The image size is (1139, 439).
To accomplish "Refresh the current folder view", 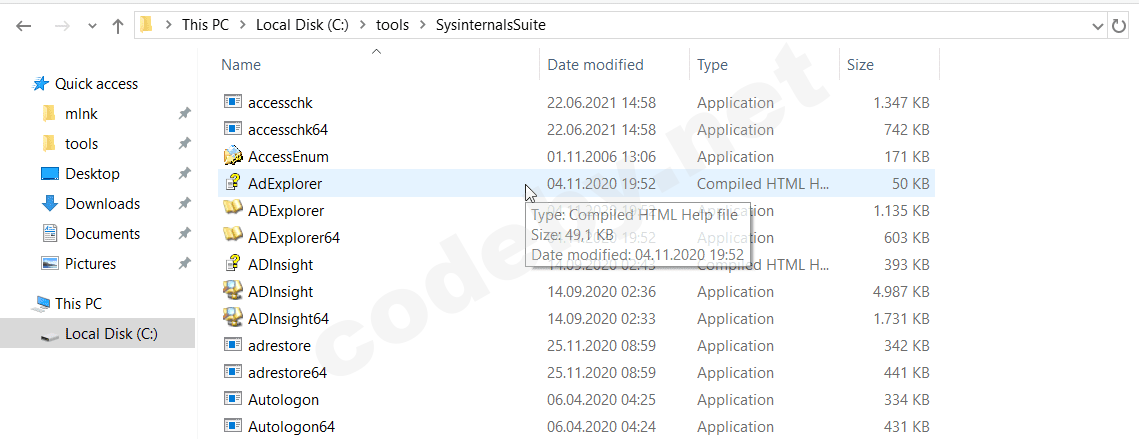I will 1120,26.
